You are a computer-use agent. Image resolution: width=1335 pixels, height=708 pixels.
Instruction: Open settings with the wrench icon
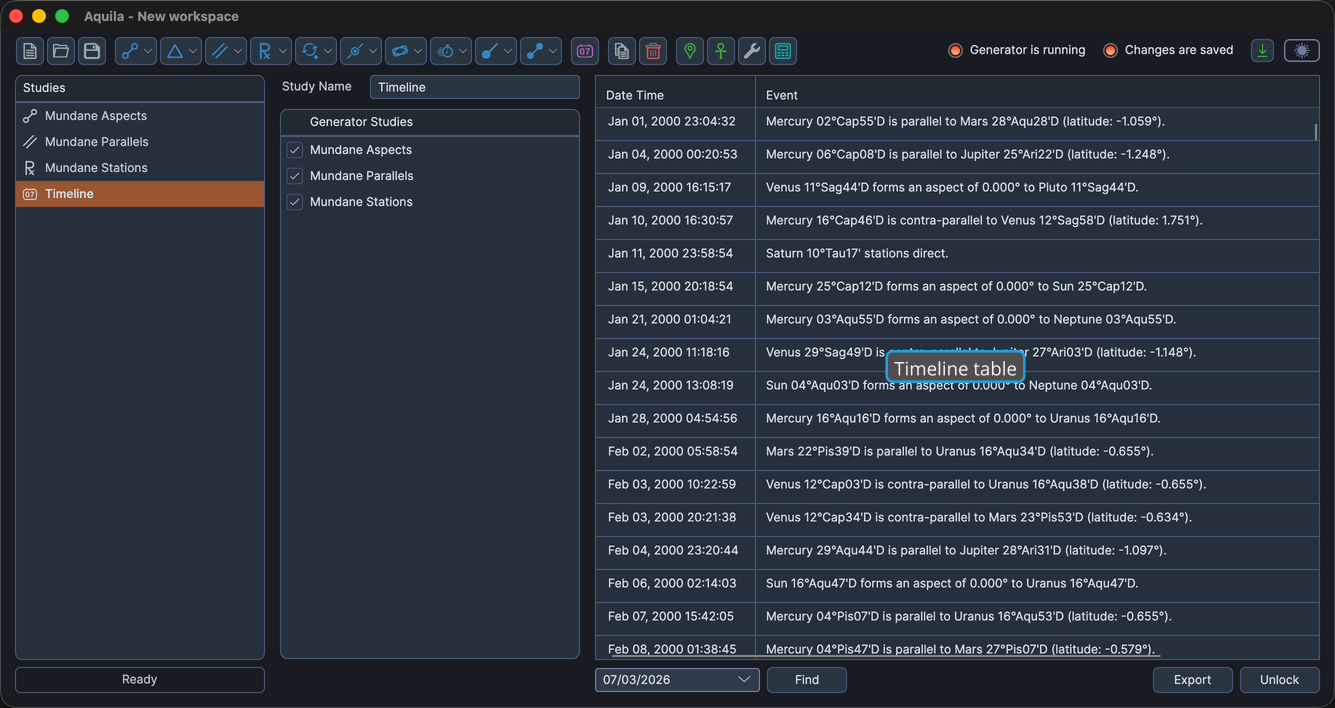coord(752,51)
